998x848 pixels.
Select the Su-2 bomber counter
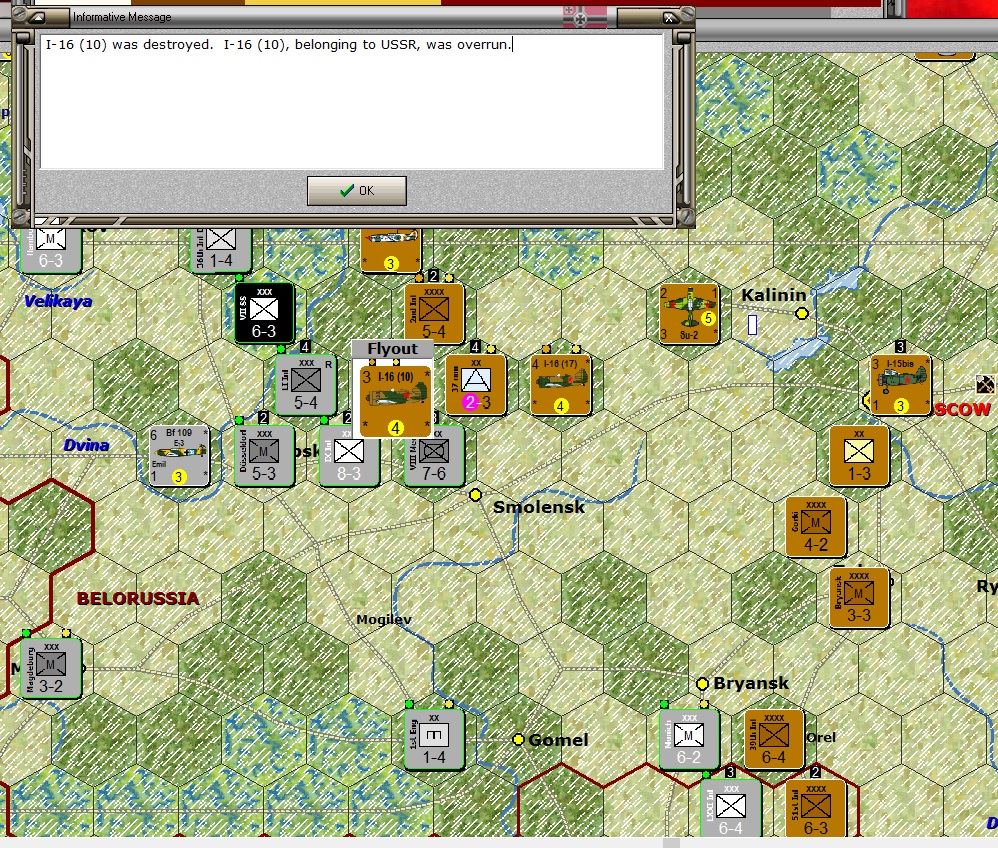689,313
